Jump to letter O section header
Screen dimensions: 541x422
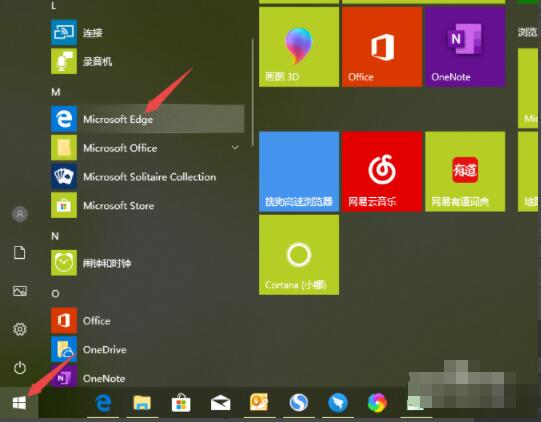click(55, 294)
